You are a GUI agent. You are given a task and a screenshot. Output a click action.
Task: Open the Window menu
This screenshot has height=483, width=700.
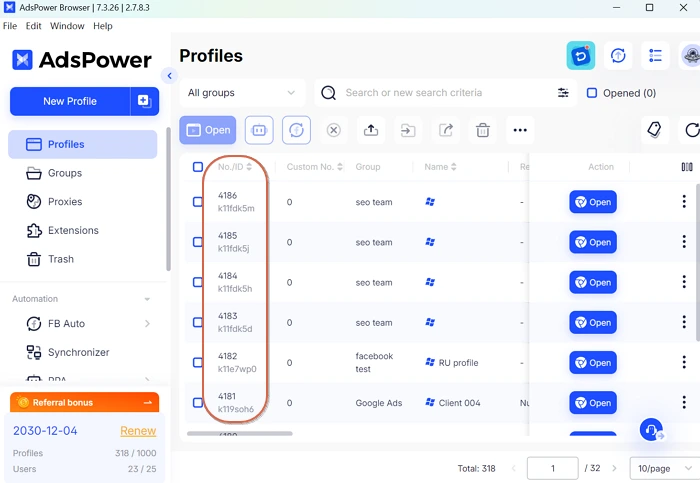coord(67,26)
